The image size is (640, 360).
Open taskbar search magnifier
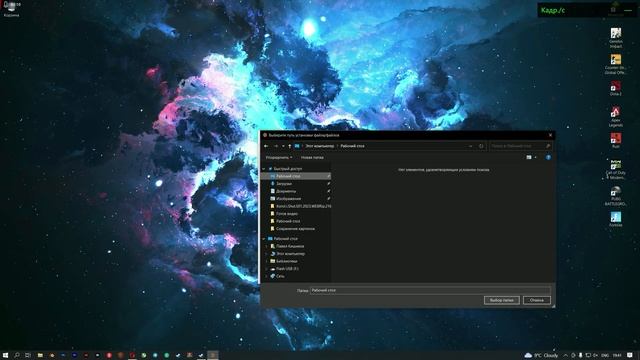point(17,355)
